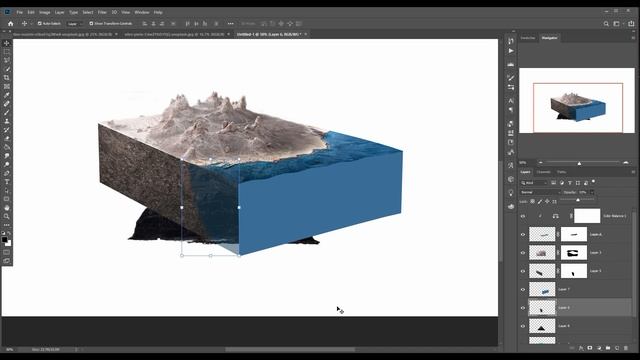Open the Layers panel flyout menu

tap(633, 172)
